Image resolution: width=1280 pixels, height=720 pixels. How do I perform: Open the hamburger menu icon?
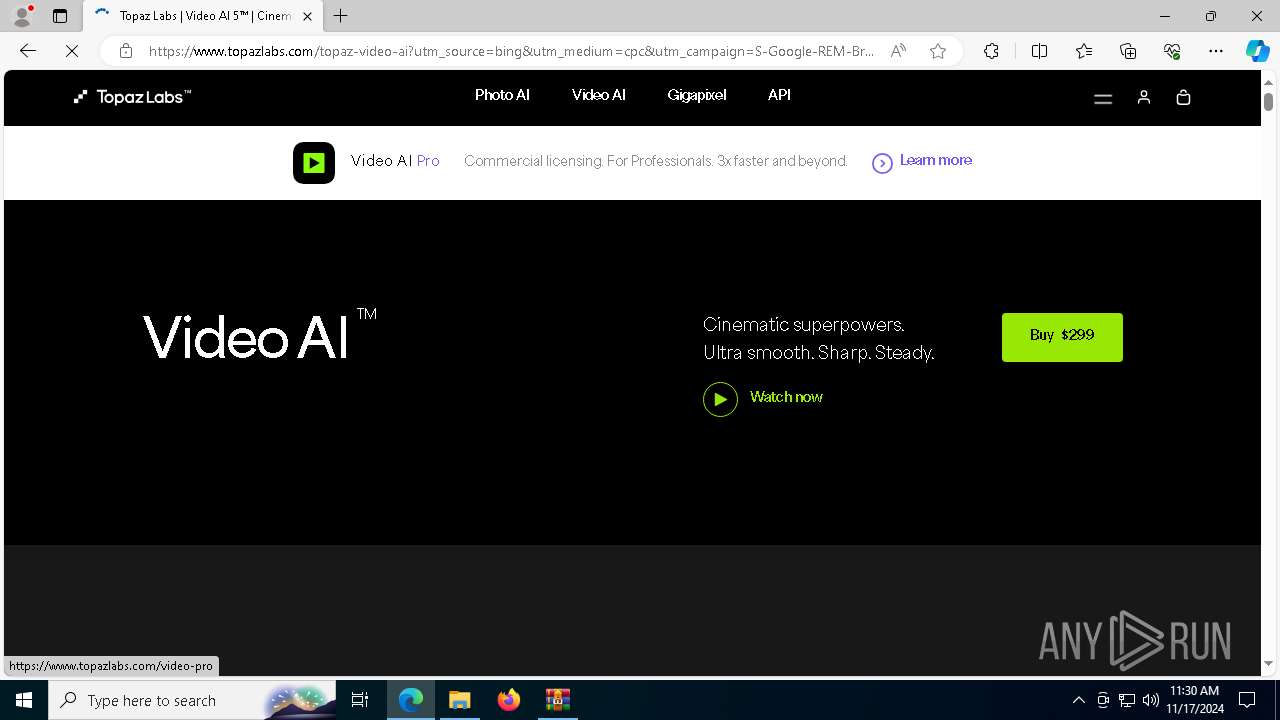(1103, 98)
